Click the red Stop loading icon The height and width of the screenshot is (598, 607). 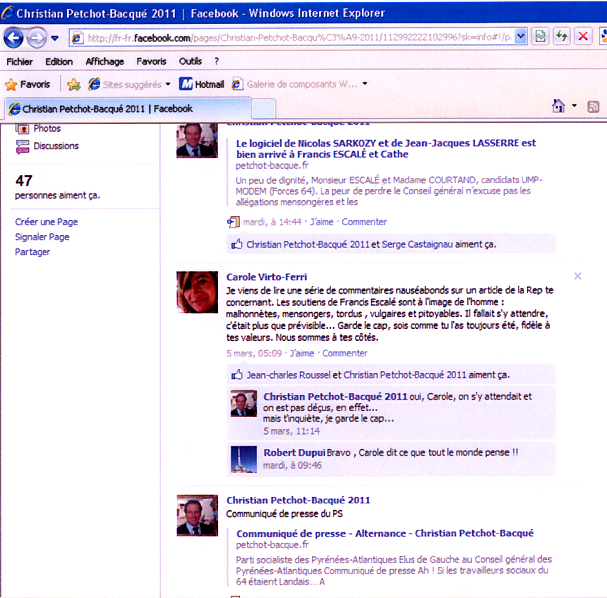(x=583, y=37)
